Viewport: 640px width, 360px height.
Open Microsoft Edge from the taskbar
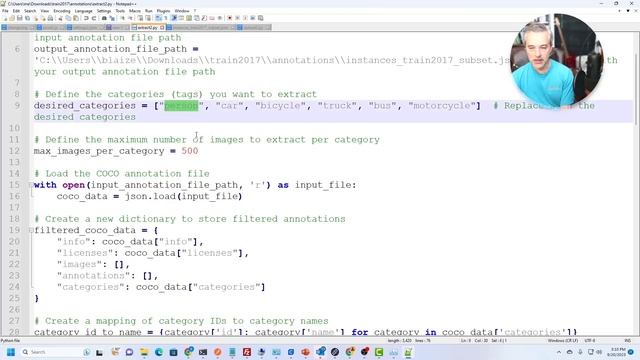pyautogui.click(x=159, y=352)
